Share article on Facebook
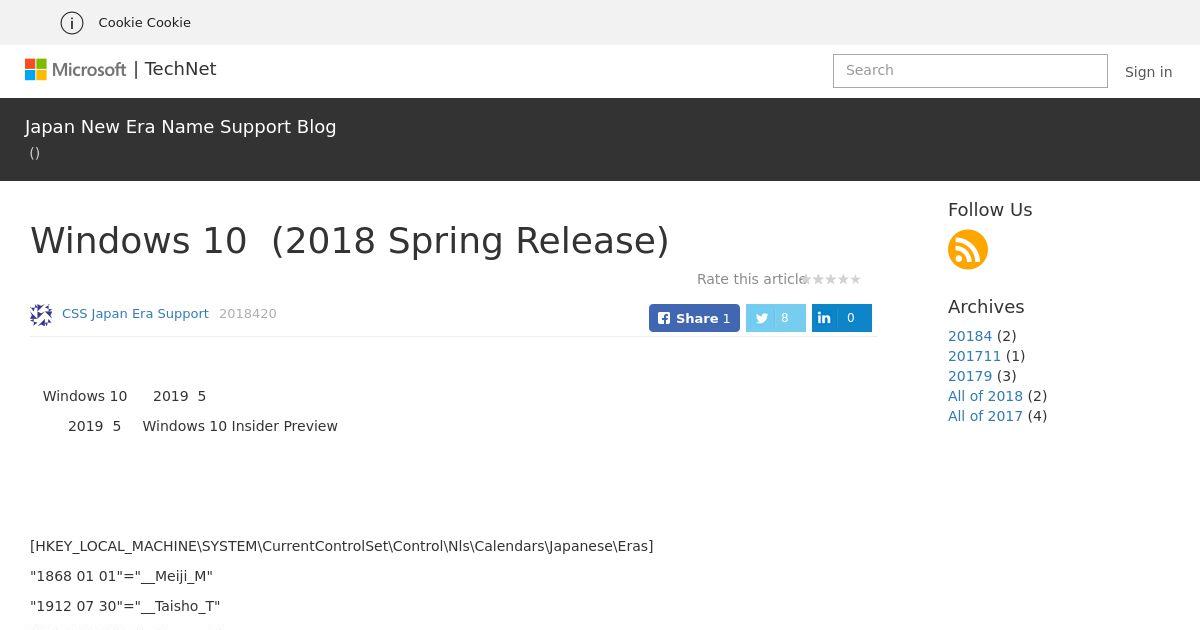Screen dimensions: 1200x630 (x=694, y=318)
